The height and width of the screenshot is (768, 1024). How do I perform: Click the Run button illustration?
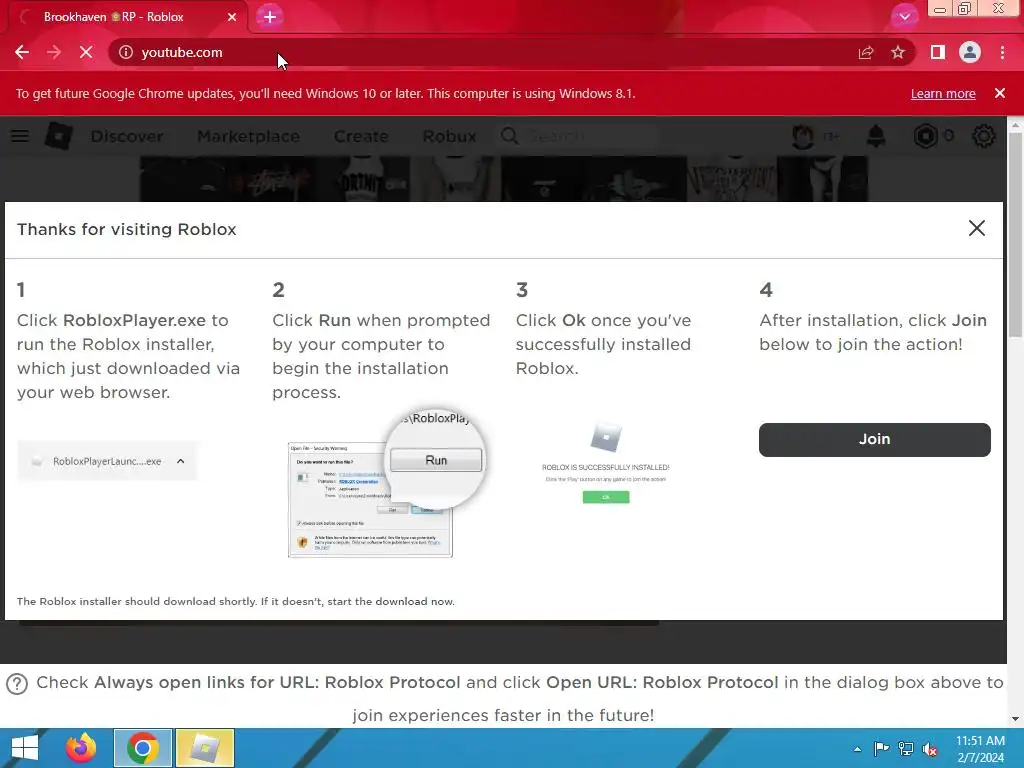pos(436,460)
